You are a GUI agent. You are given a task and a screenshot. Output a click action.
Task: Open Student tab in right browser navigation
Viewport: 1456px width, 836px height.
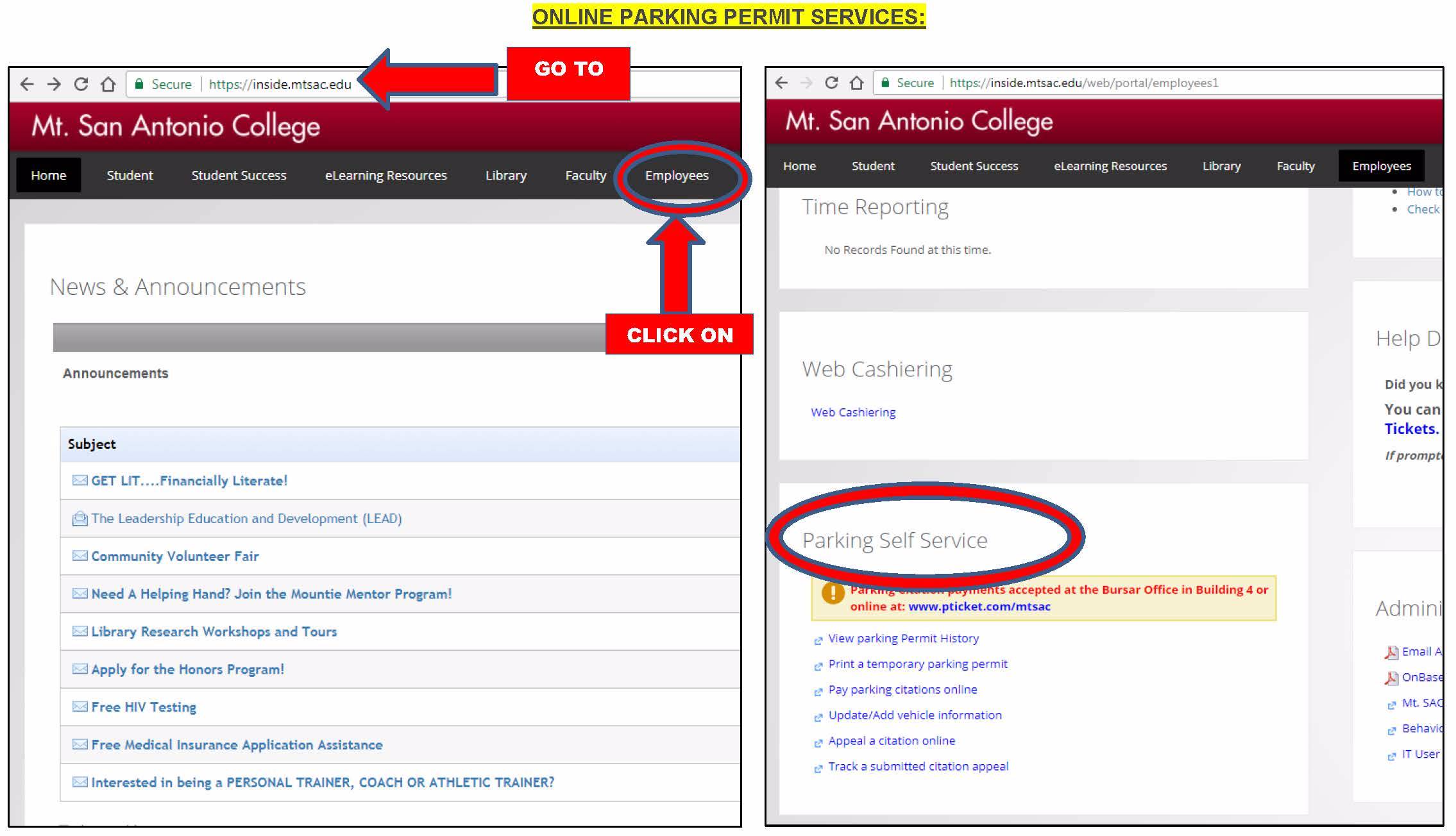pyautogui.click(x=873, y=165)
